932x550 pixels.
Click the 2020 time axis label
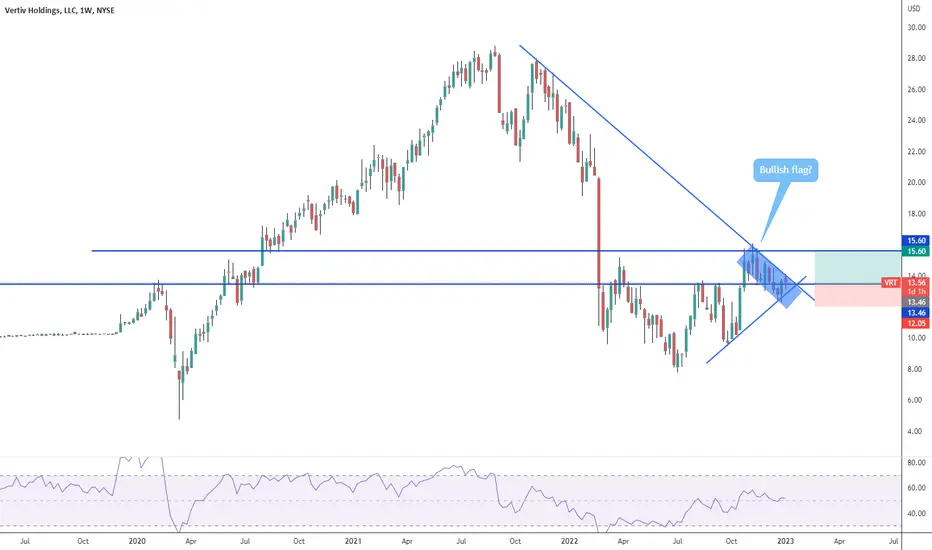tap(137, 541)
